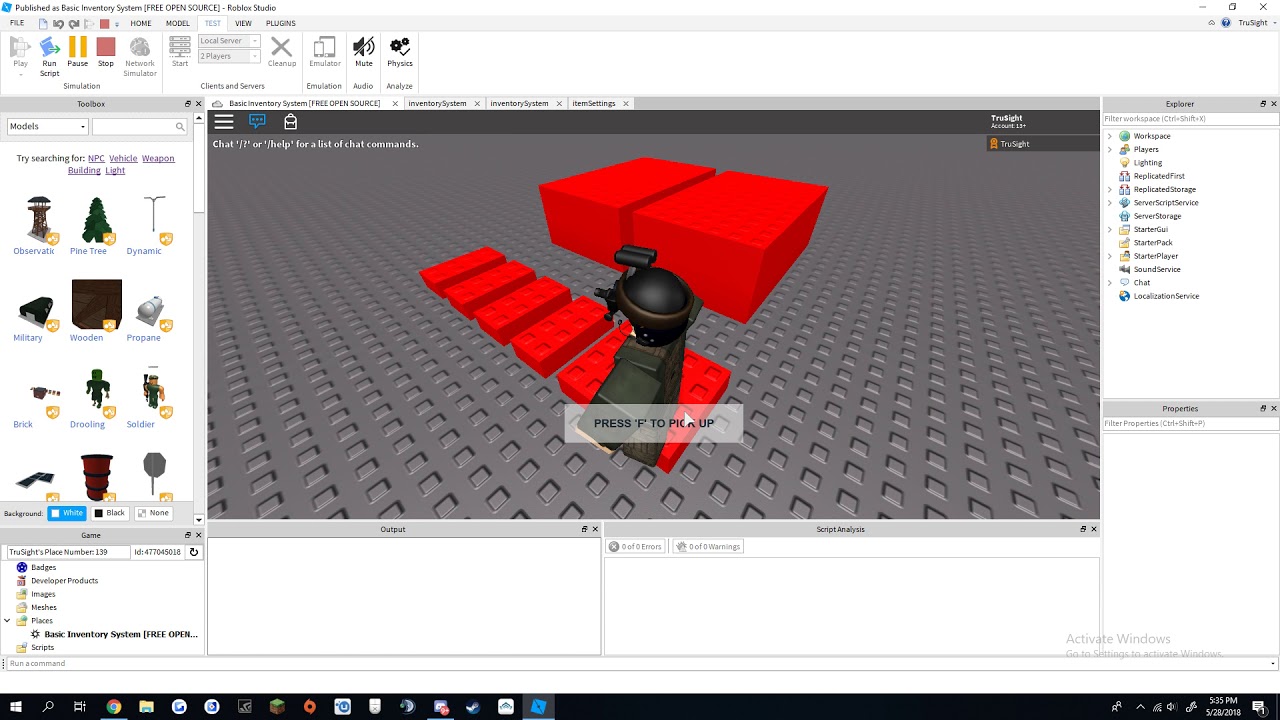Image resolution: width=1280 pixels, height=720 pixels.
Task: Pause the simulation
Action: click(x=78, y=52)
